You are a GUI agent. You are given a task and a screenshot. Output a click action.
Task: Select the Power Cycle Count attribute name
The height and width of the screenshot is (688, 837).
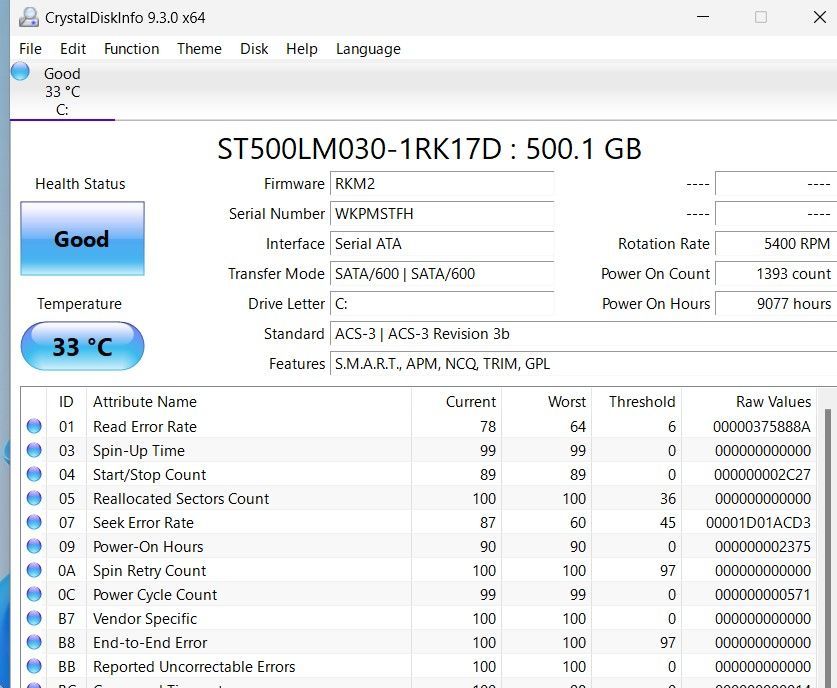[x=155, y=595]
